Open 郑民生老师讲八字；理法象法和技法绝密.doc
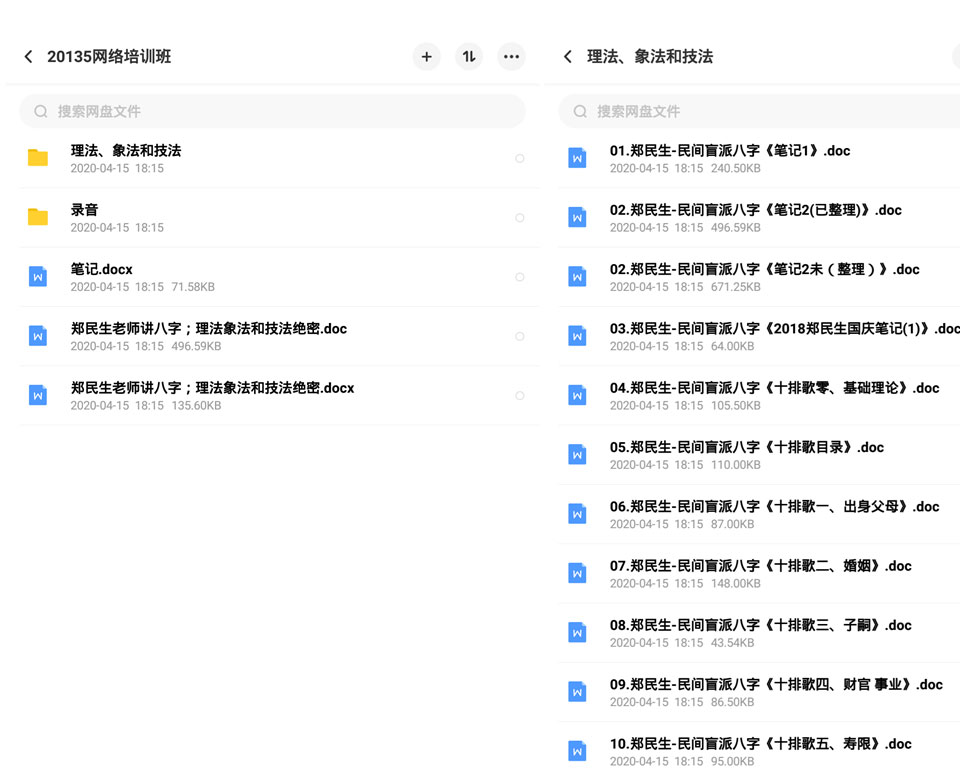 (209, 329)
